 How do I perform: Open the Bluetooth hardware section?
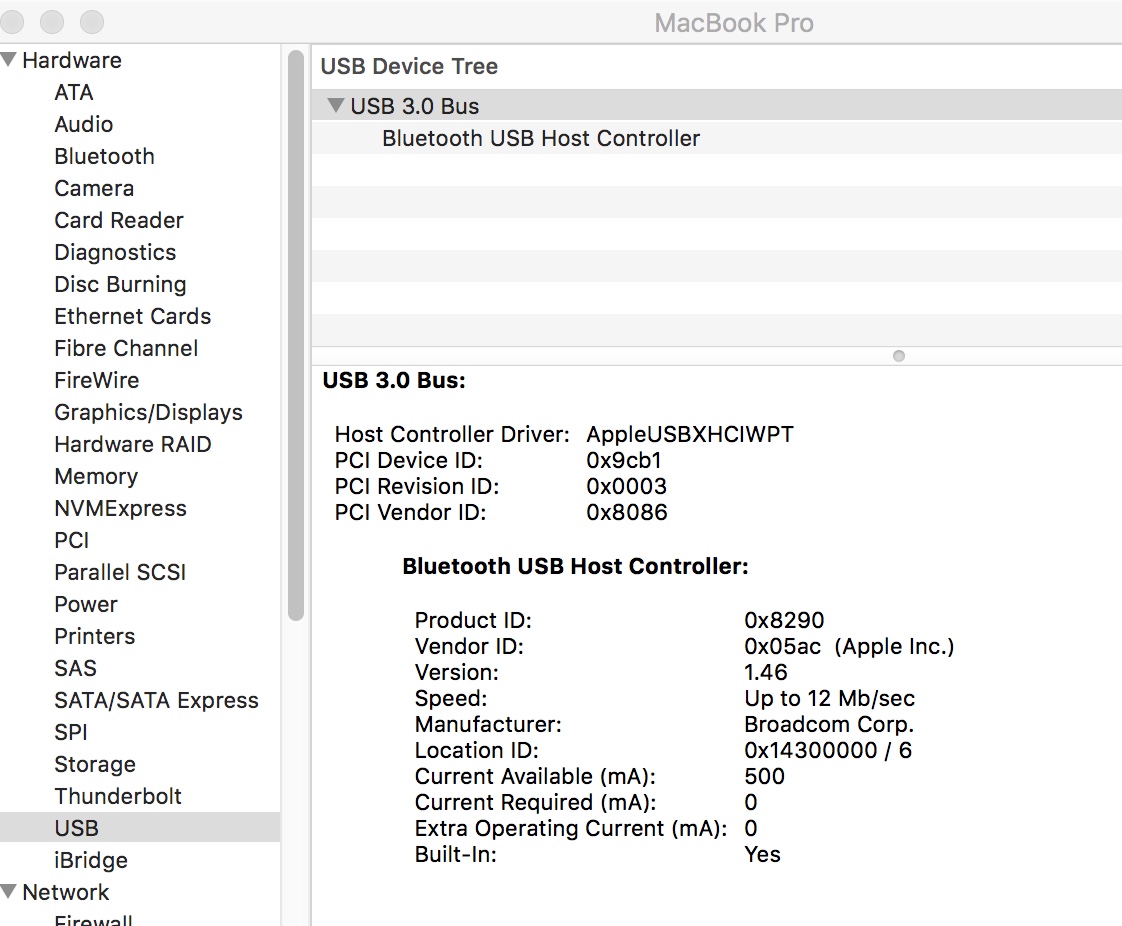coord(104,156)
